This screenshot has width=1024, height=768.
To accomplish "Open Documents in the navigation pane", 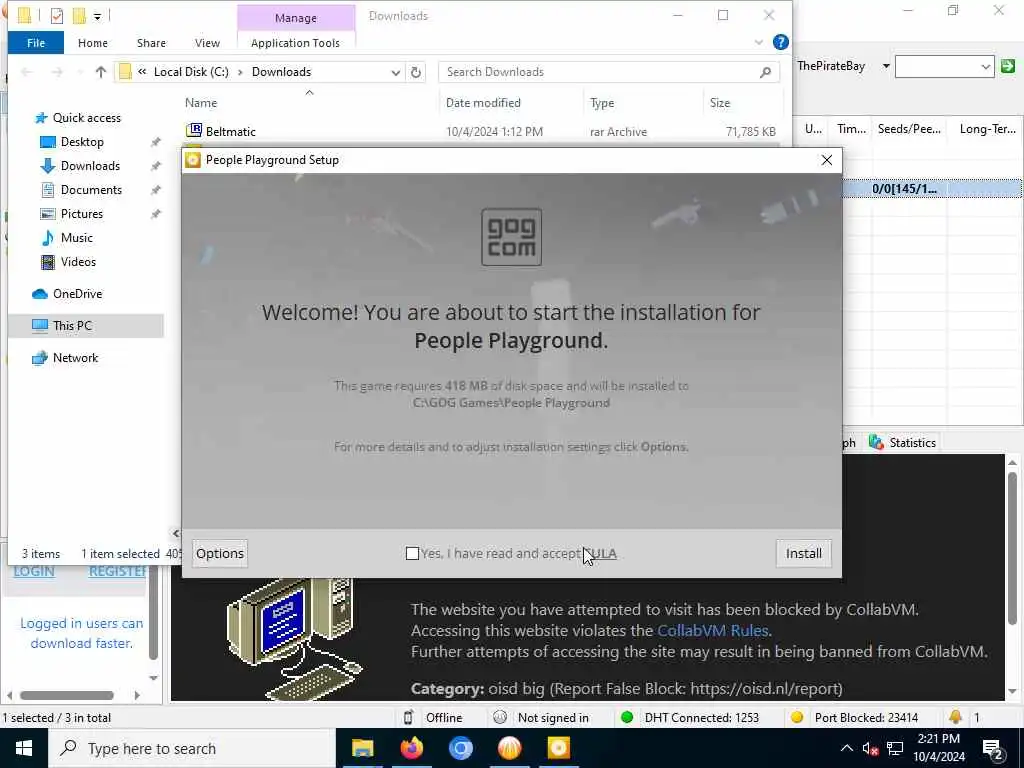I will coord(91,190).
